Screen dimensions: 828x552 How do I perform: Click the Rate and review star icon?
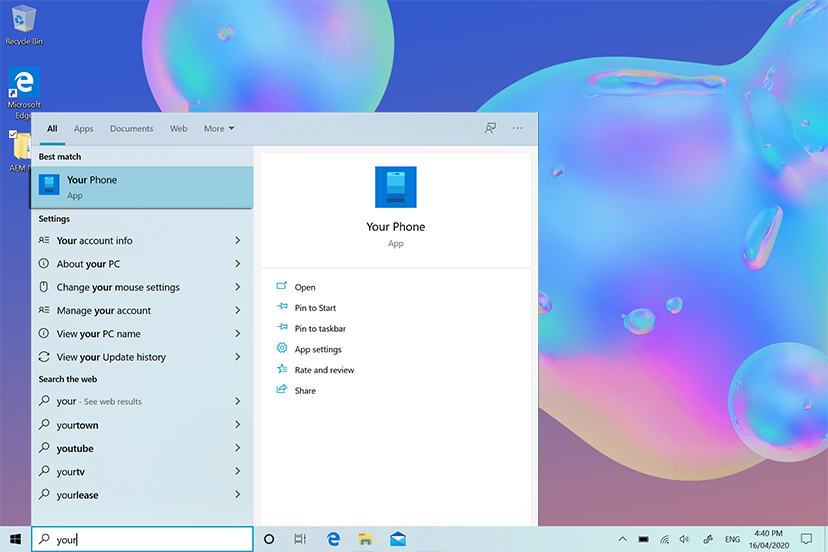282,369
